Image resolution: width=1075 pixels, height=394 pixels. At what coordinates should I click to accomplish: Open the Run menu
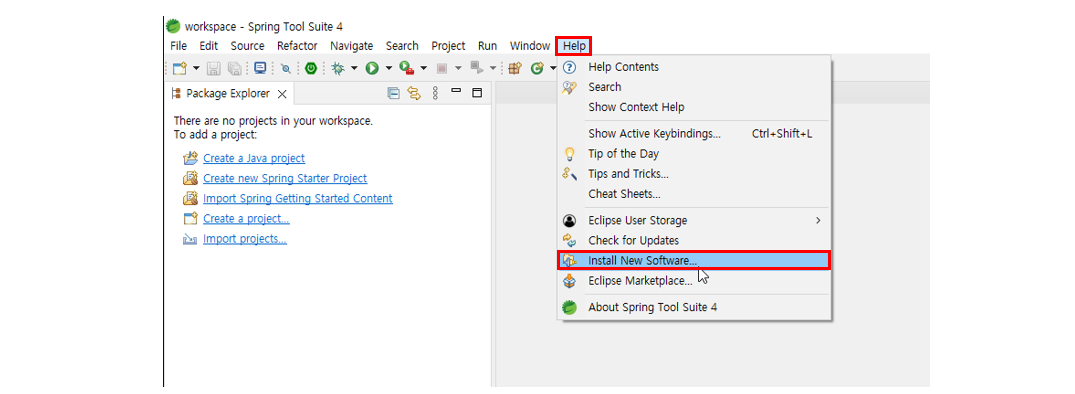point(487,46)
